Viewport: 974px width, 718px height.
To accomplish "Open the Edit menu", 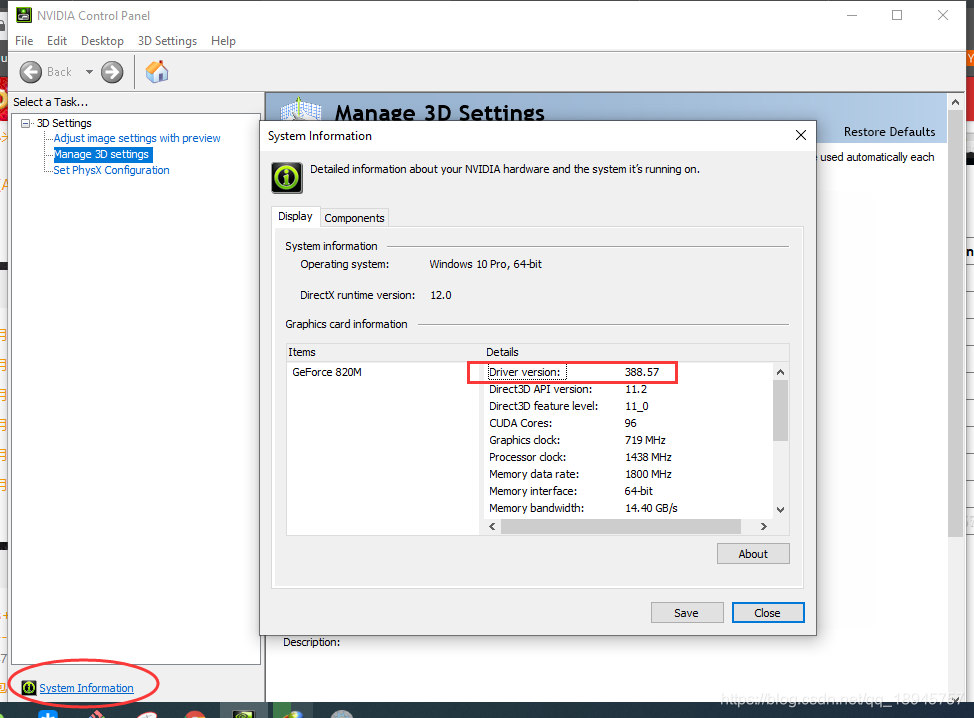I will point(57,41).
